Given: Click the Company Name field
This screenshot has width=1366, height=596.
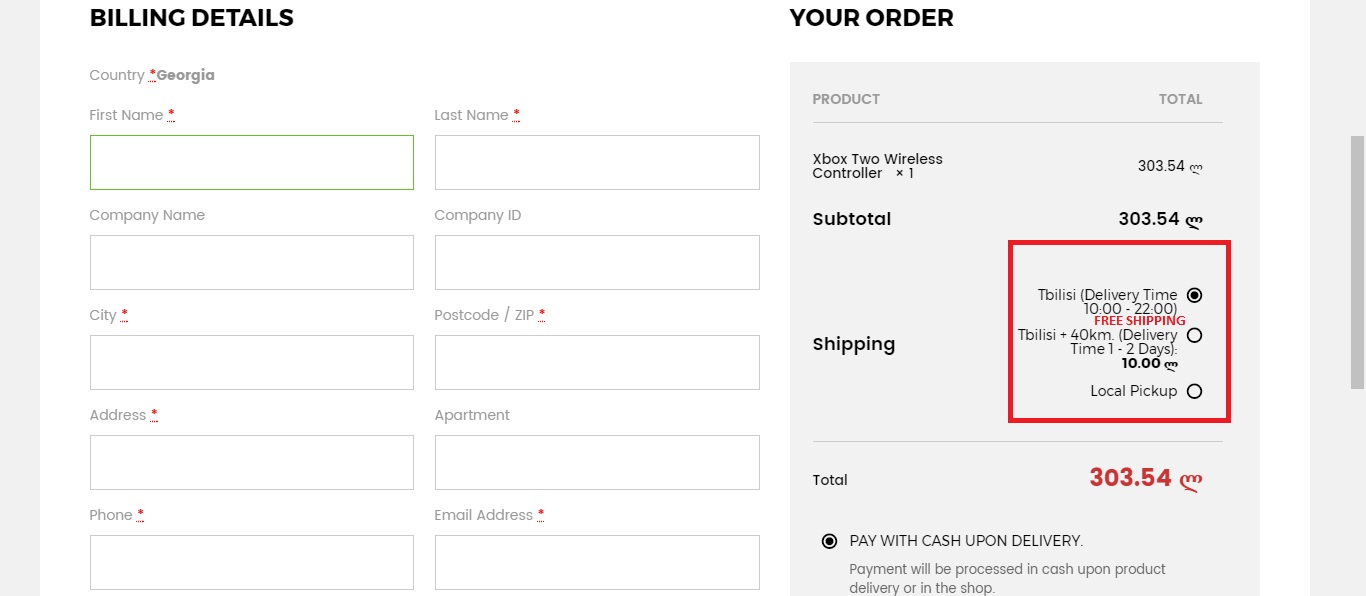Looking at the screenshot, I should click(x=251, y=262).
